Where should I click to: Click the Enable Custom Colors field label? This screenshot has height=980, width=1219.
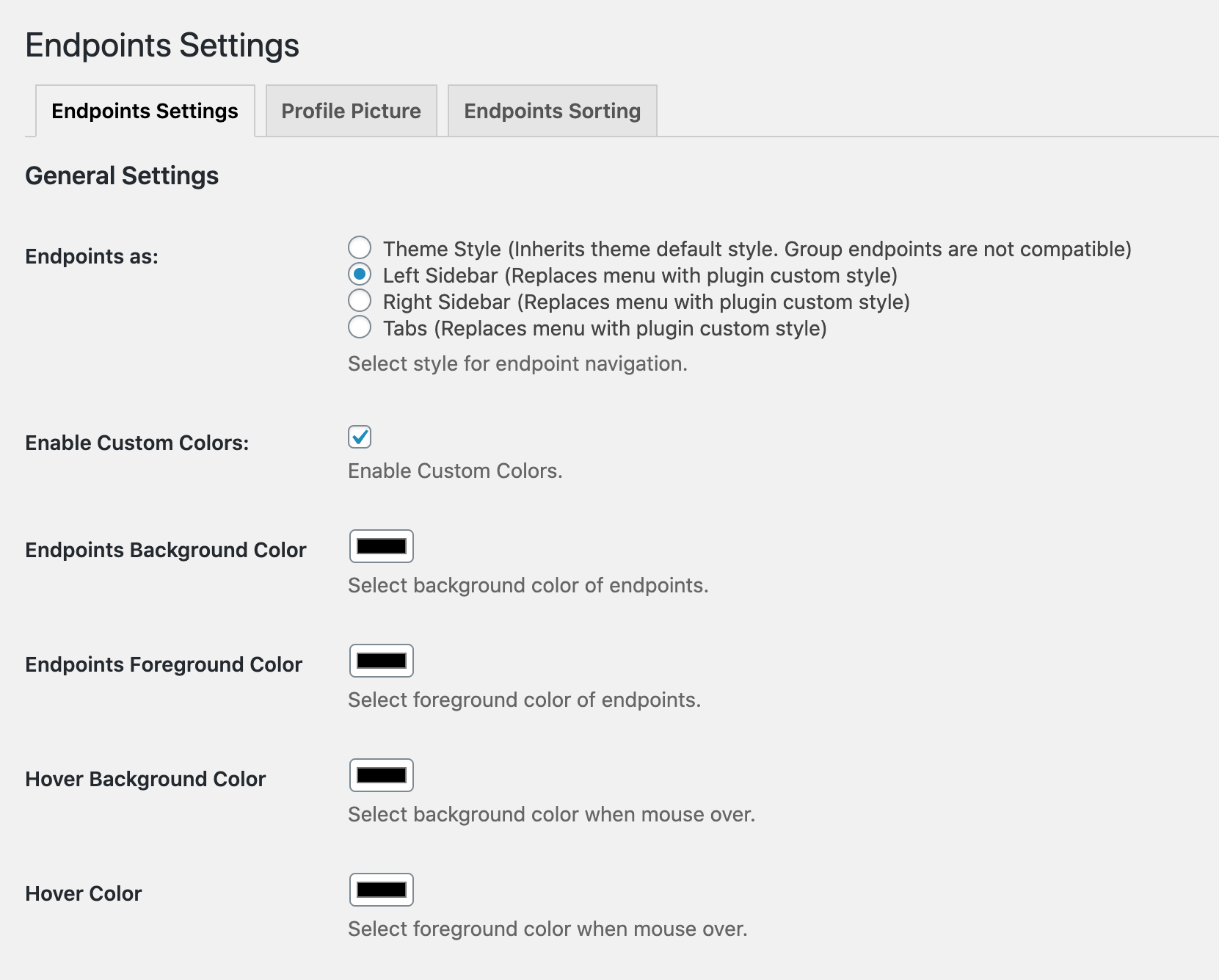[x=137, y=443]
